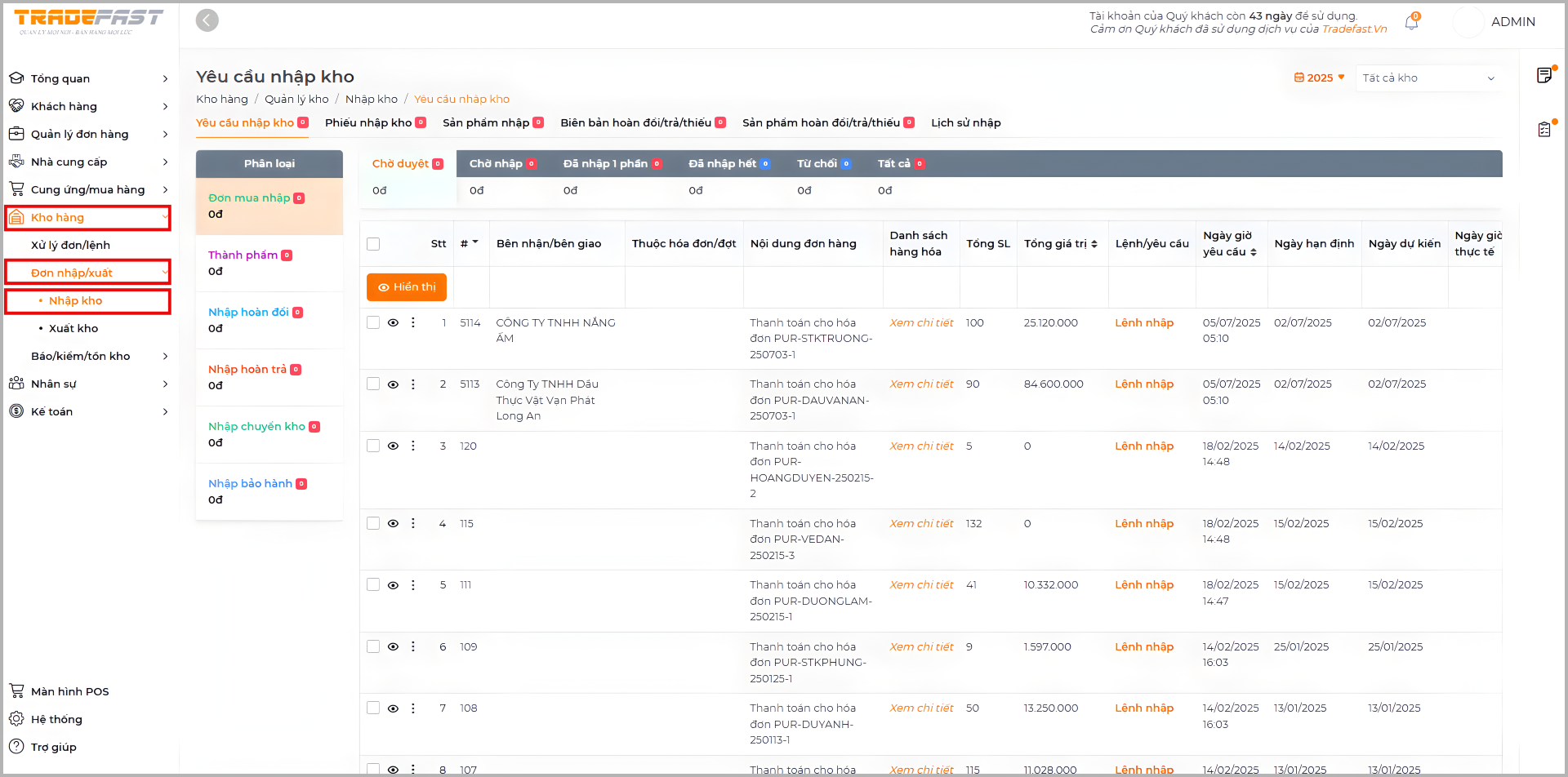Switch to the Lịch sử nhập tab
1568x777 pixels.
(965, 123)
